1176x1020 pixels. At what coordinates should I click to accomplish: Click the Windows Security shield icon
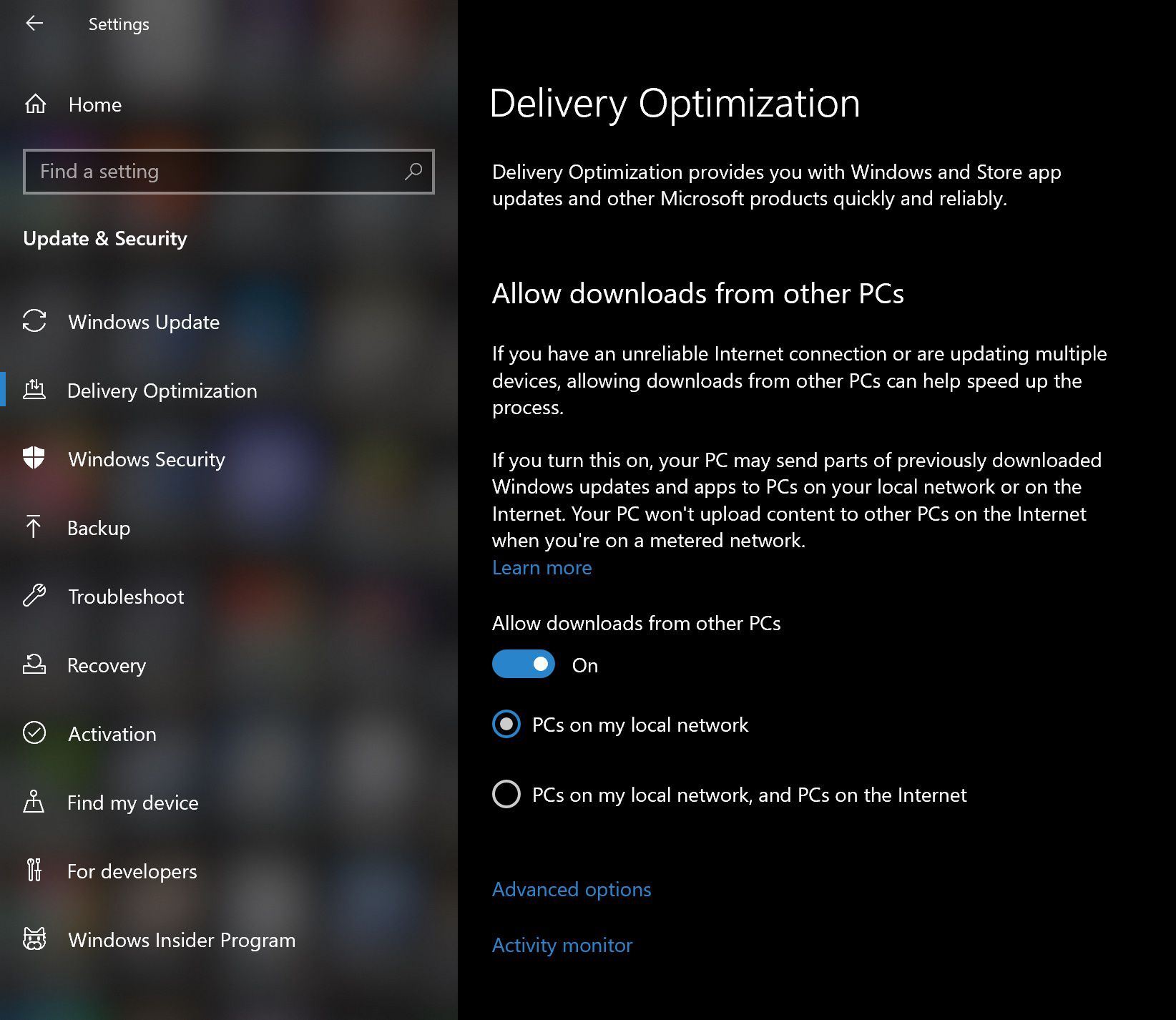click(34, 458)
